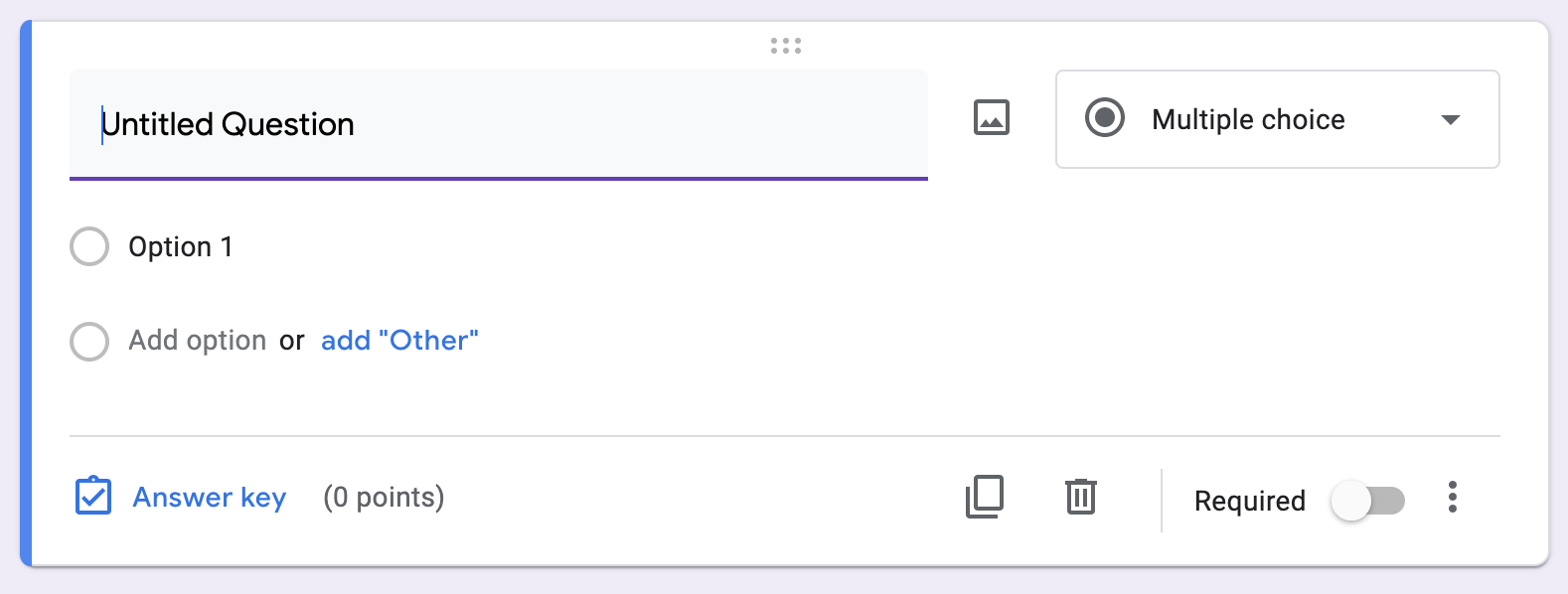Slide the Required switch knob
1568x594 pixels.
1351,501
